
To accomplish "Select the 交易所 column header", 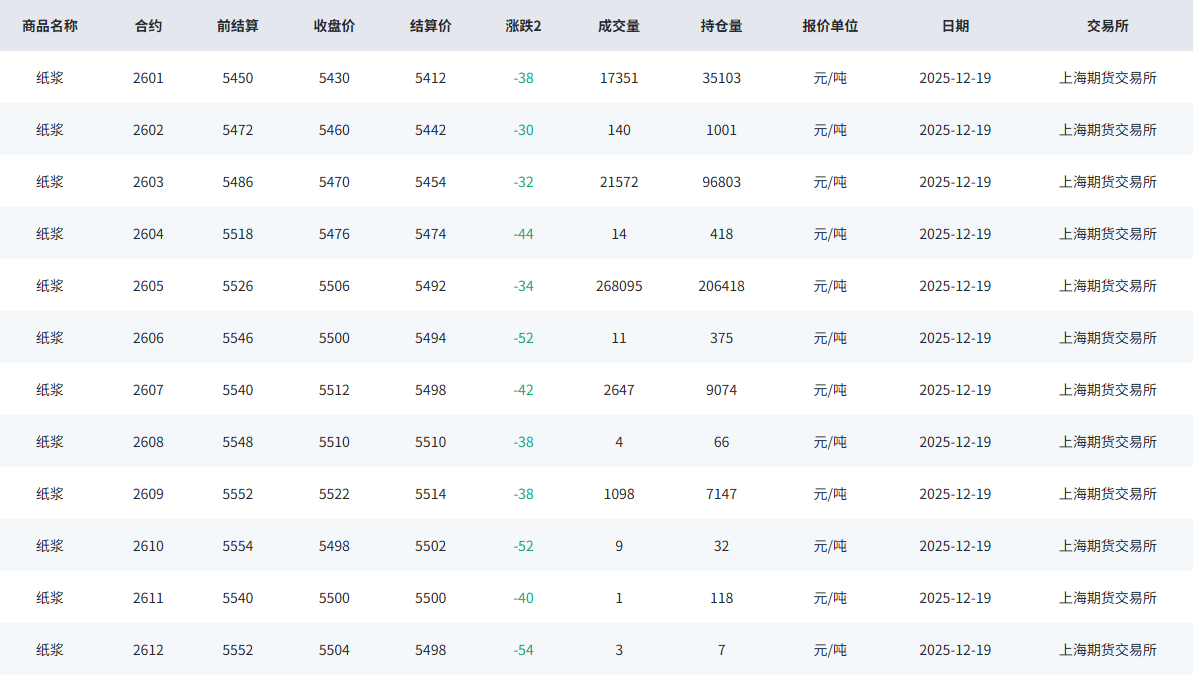I will coord(1108,26).
